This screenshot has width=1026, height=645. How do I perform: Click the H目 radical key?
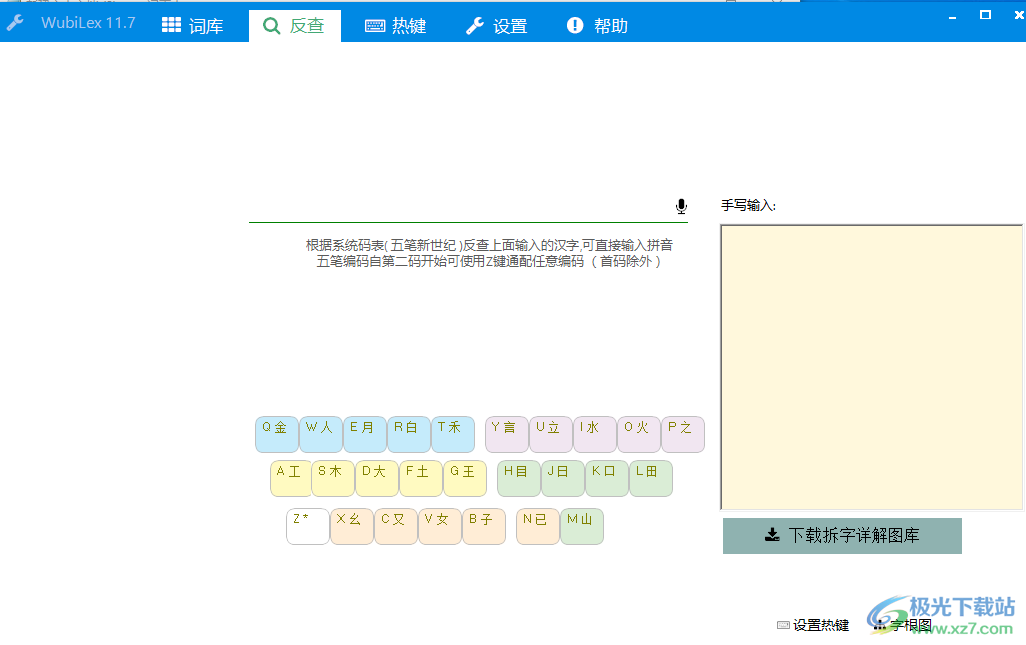[518, 478]
